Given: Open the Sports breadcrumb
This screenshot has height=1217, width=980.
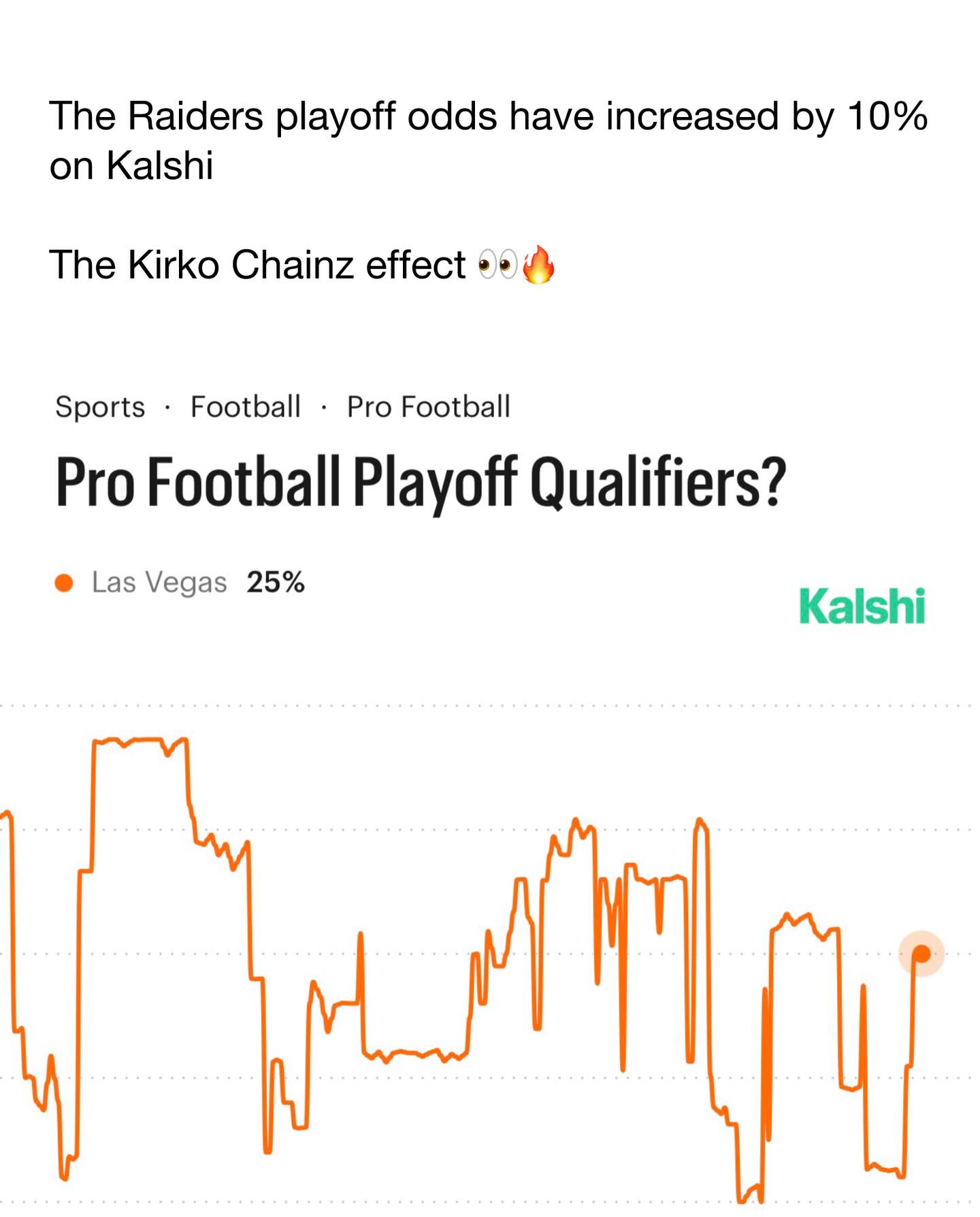Looking at the screenshot, I should click(100, 407).
